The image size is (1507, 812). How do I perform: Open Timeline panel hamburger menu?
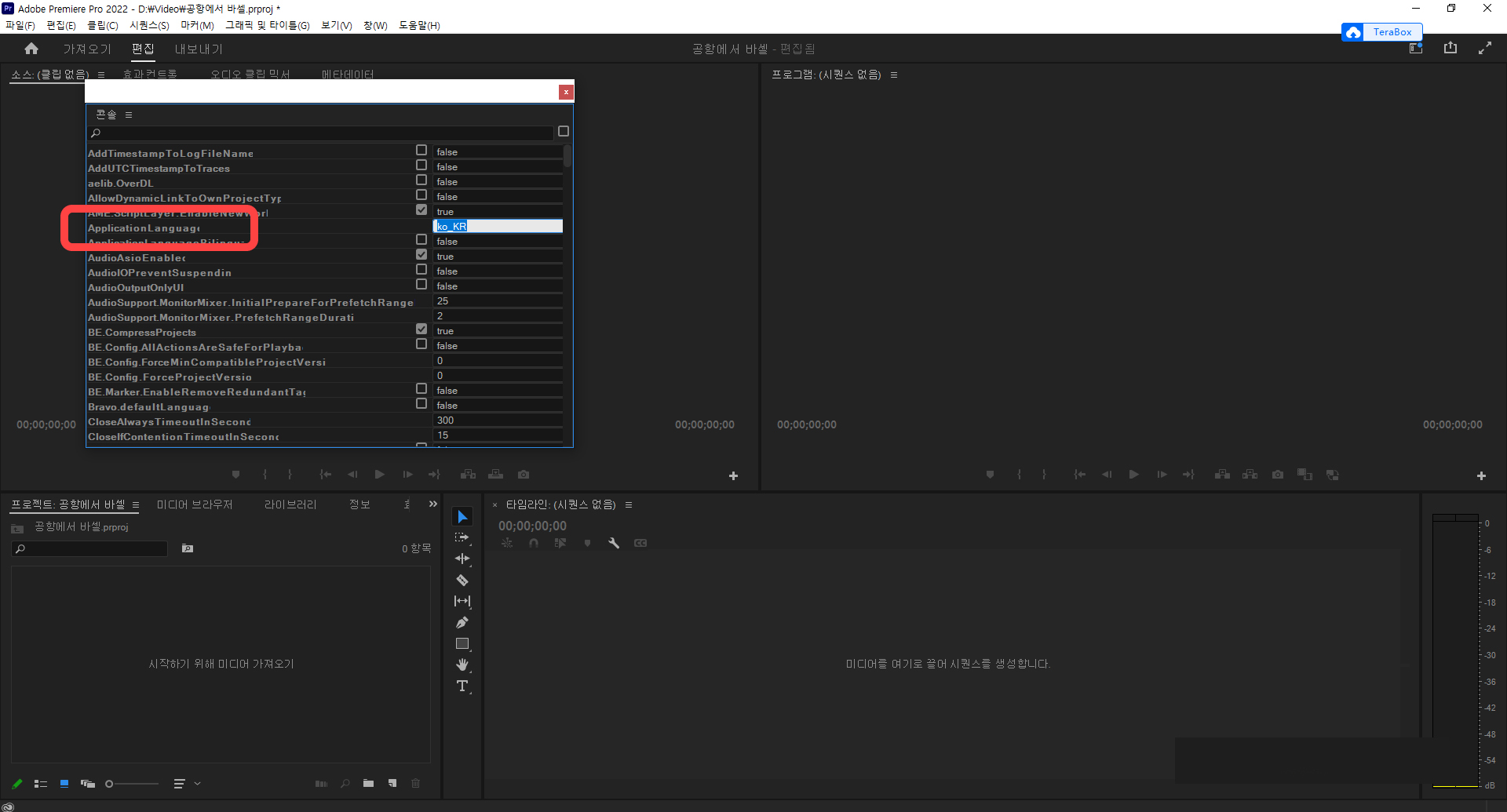tap(629, 504)
